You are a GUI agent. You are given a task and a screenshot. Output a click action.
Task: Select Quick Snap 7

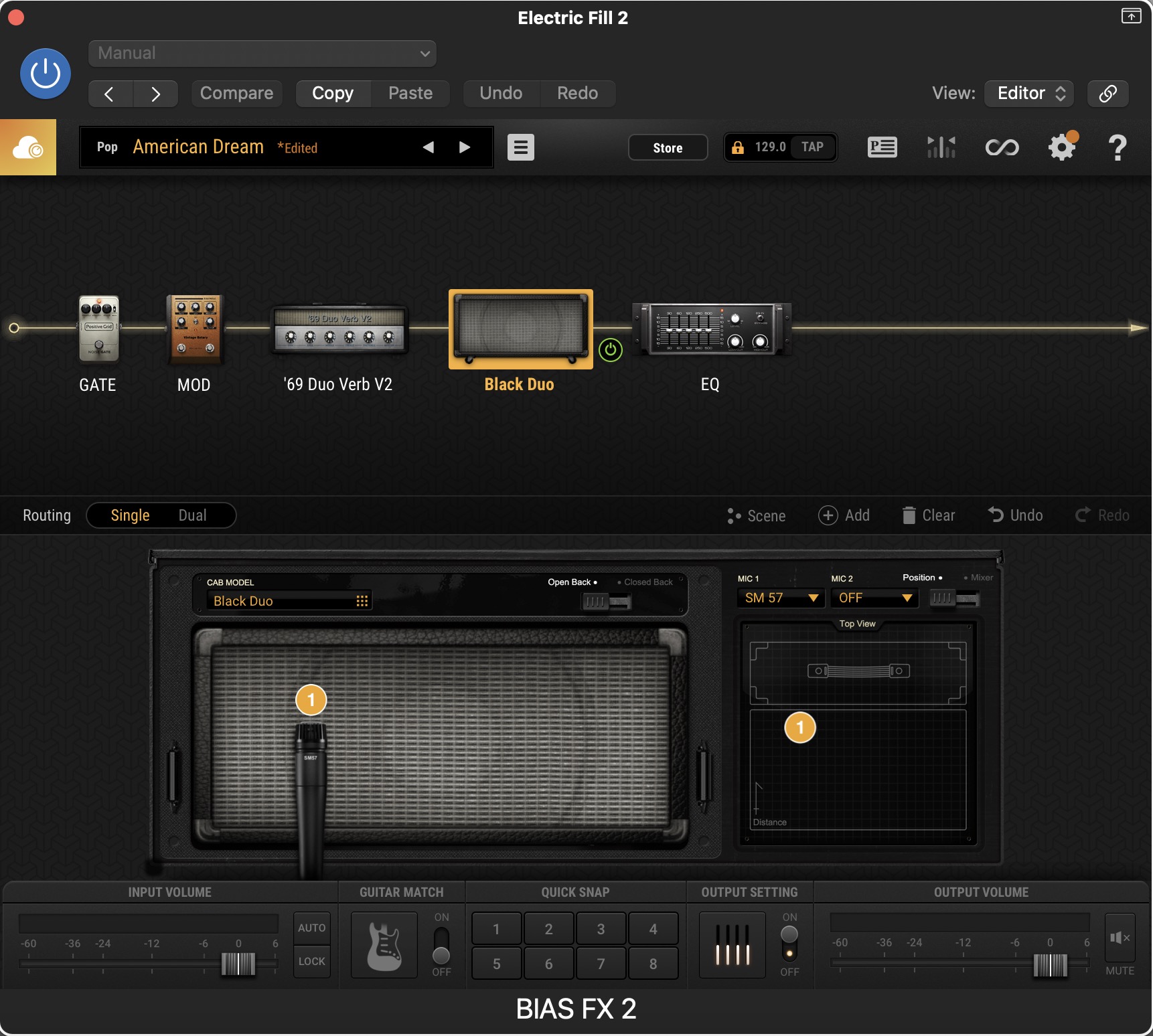pos(601,964)
